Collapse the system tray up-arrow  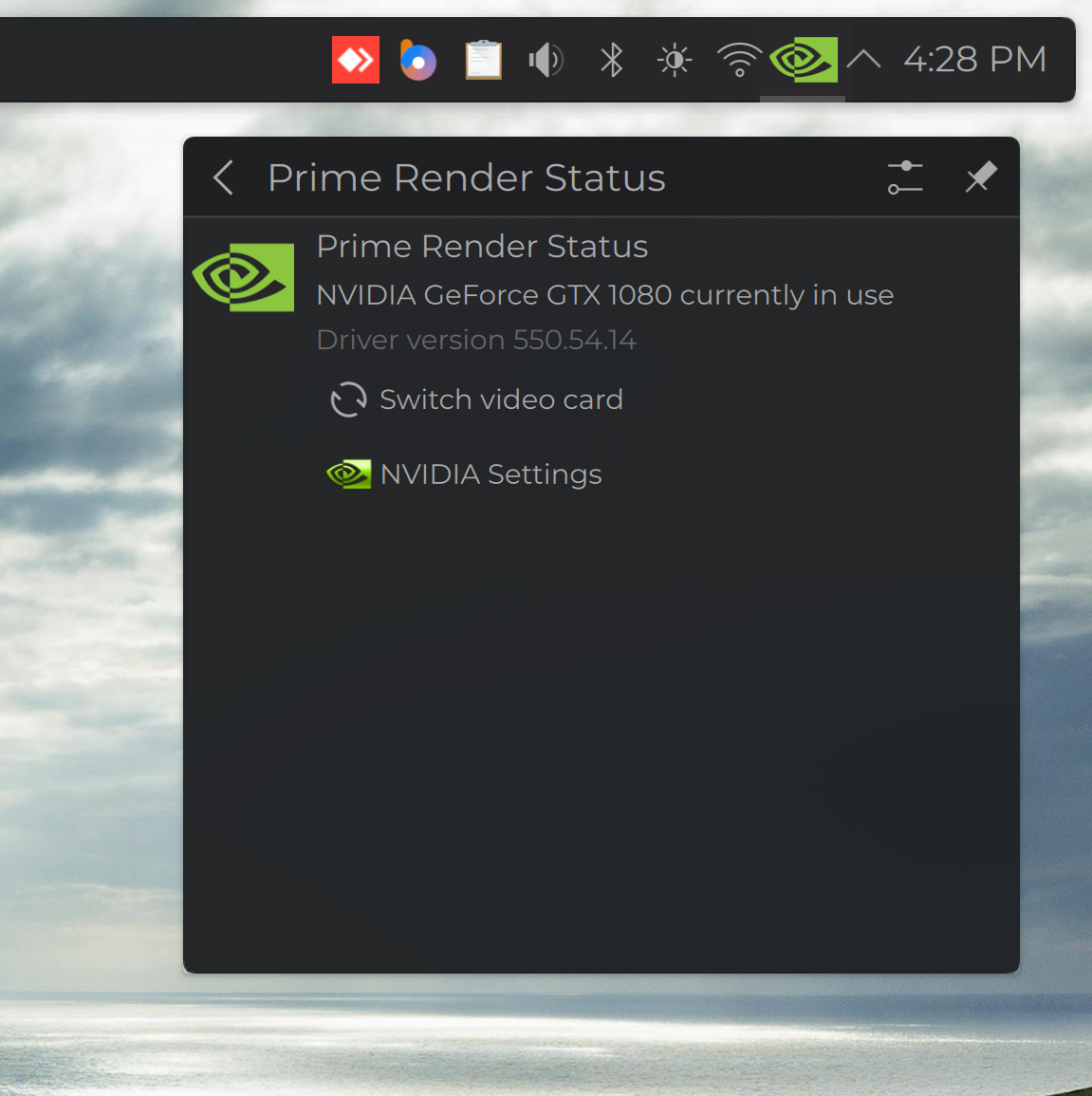coord(863,60)
